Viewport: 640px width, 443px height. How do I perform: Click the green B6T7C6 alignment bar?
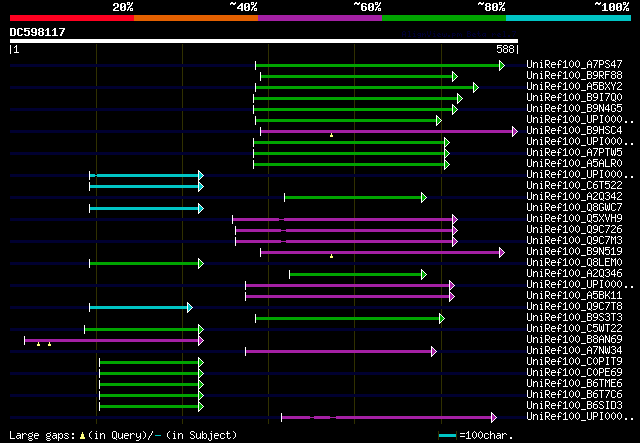coord(149,396)
